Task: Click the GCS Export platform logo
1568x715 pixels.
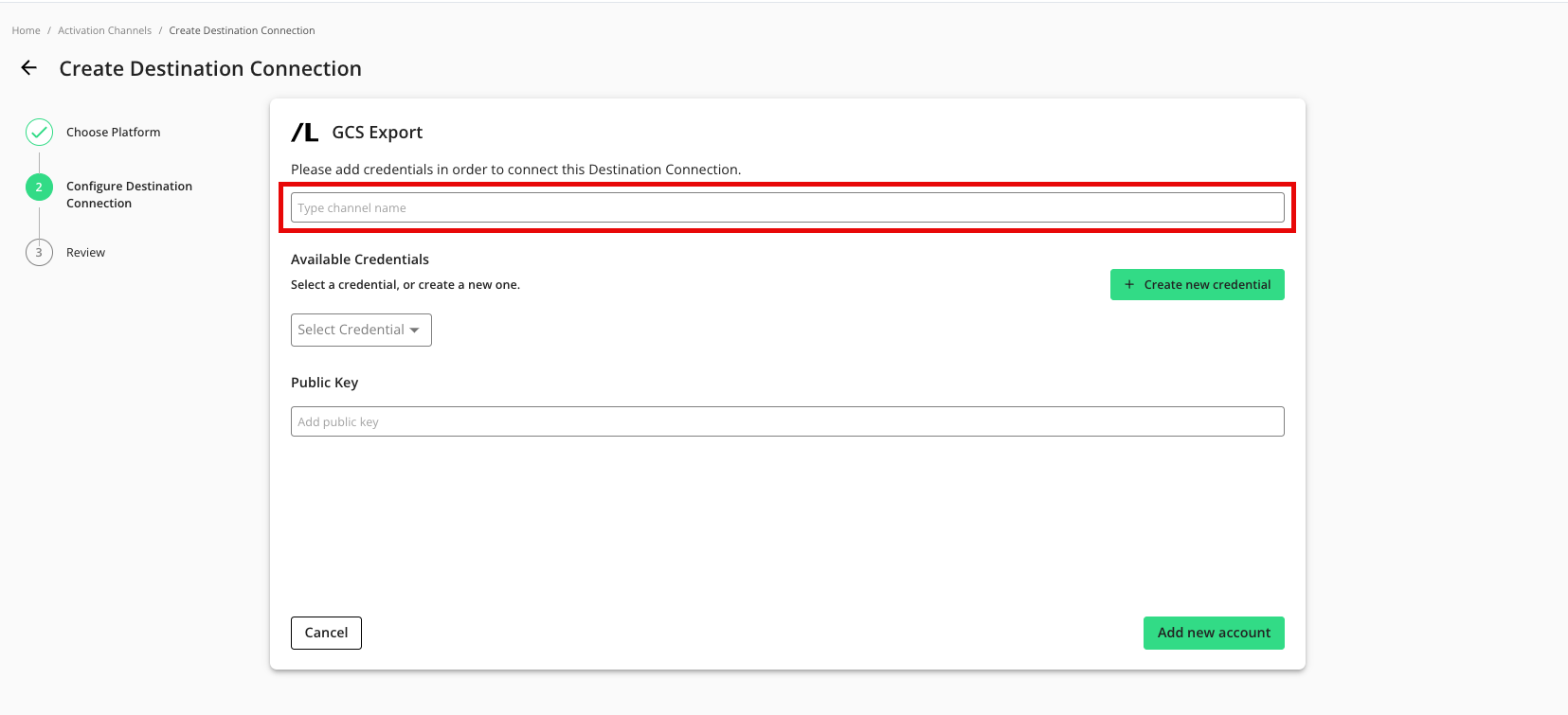Action: coord(305,133)
